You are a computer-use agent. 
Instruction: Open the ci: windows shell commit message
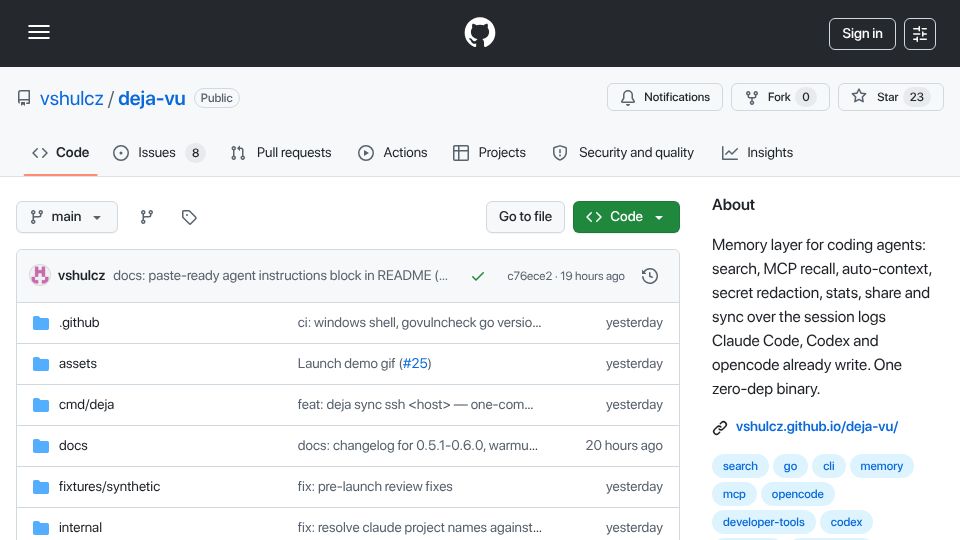419,323
